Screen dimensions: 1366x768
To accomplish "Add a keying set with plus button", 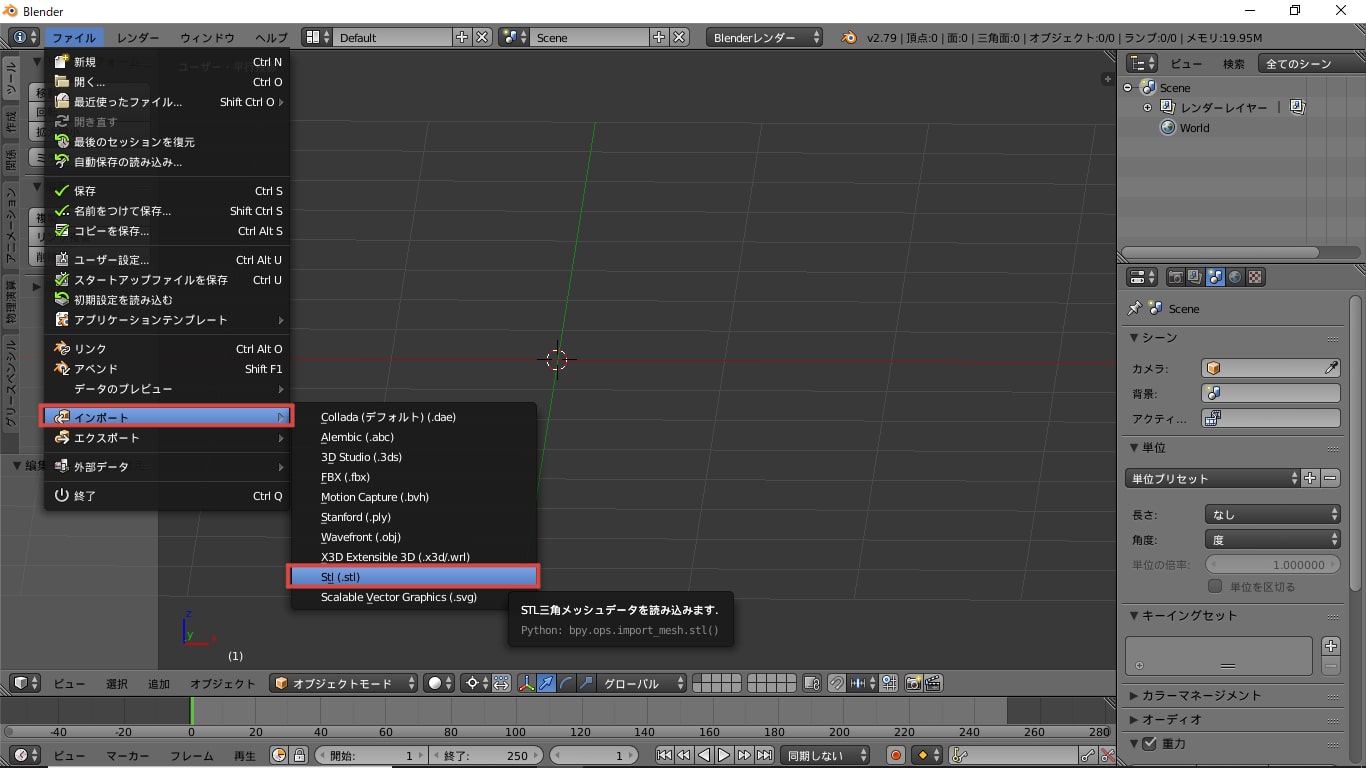I will 1331,646.
